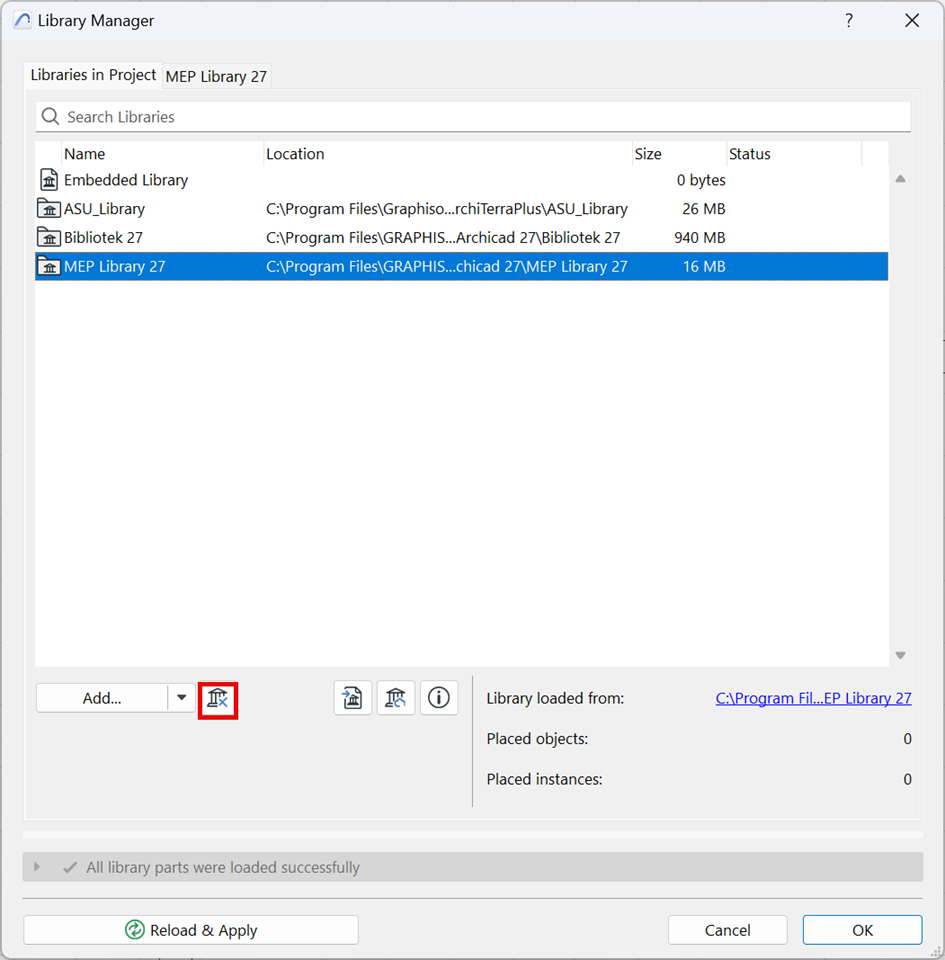Switch to MEP Library 27 tab

click(216, 77)
